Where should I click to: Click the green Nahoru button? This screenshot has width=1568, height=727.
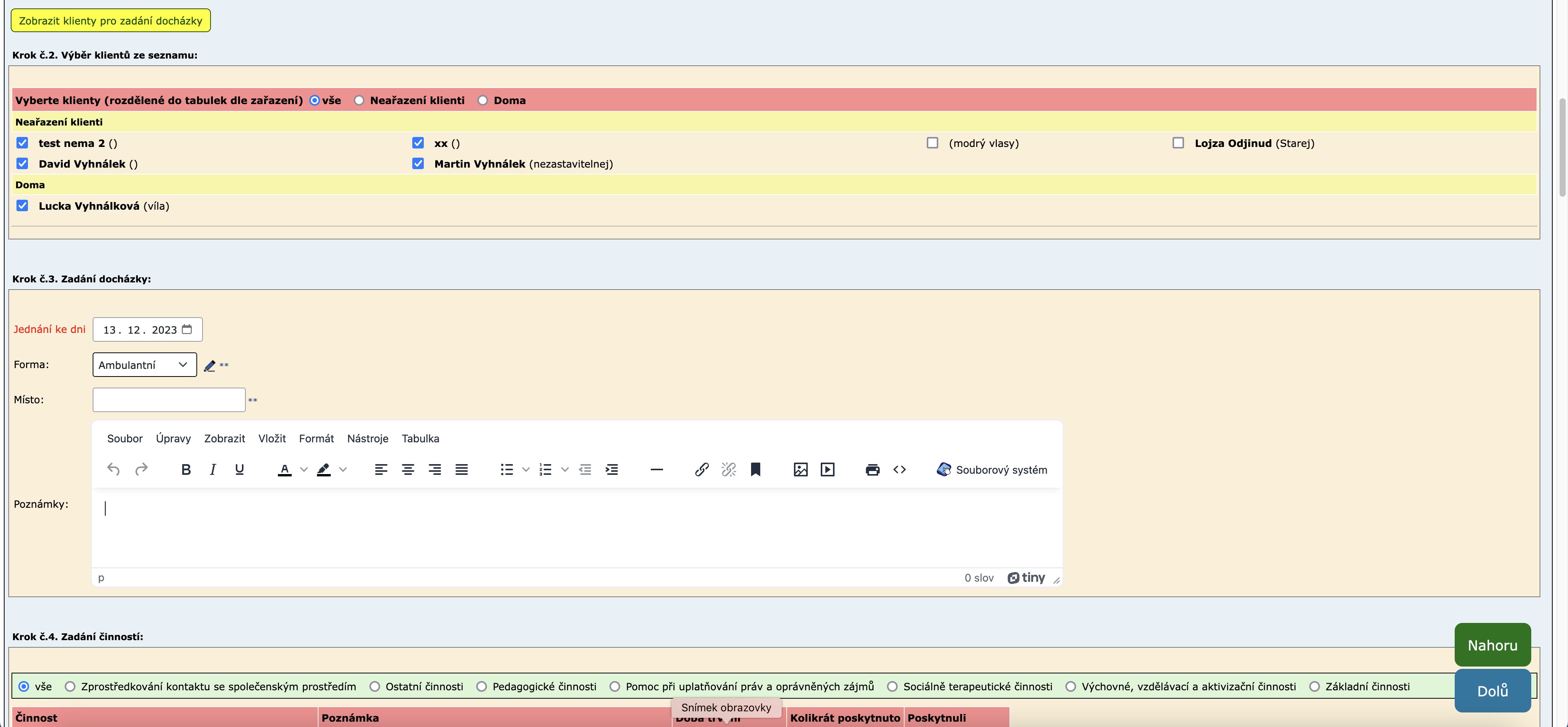[1492, 645]
